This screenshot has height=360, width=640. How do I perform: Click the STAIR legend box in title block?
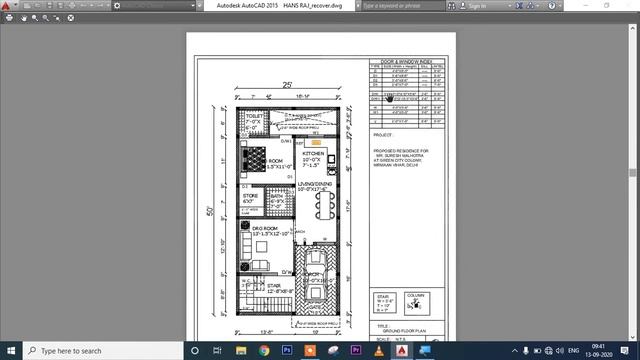coord(384,303)
